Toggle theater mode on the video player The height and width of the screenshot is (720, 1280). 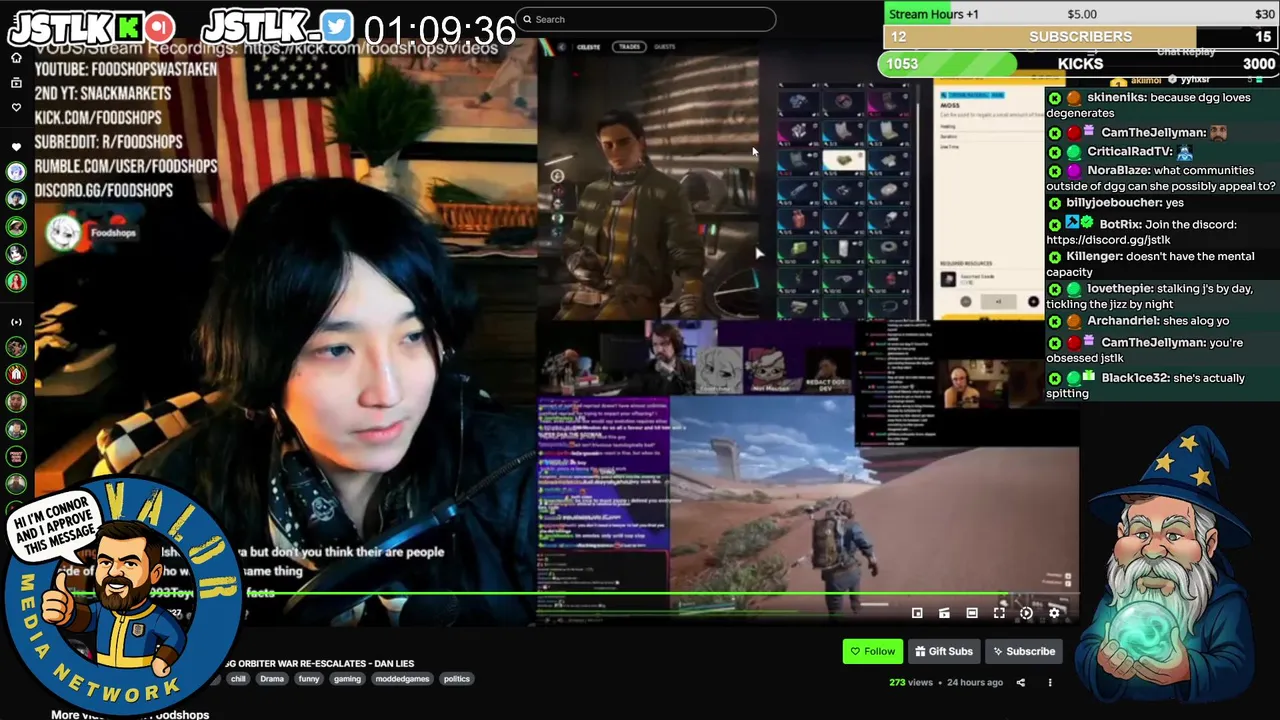coord(972,613)
